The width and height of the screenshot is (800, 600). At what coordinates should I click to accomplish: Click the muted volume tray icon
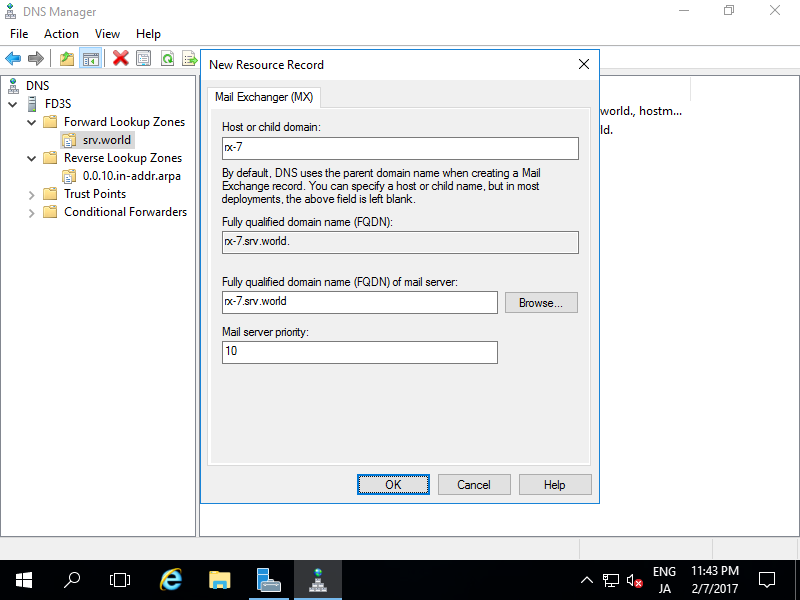coord(634,580)
